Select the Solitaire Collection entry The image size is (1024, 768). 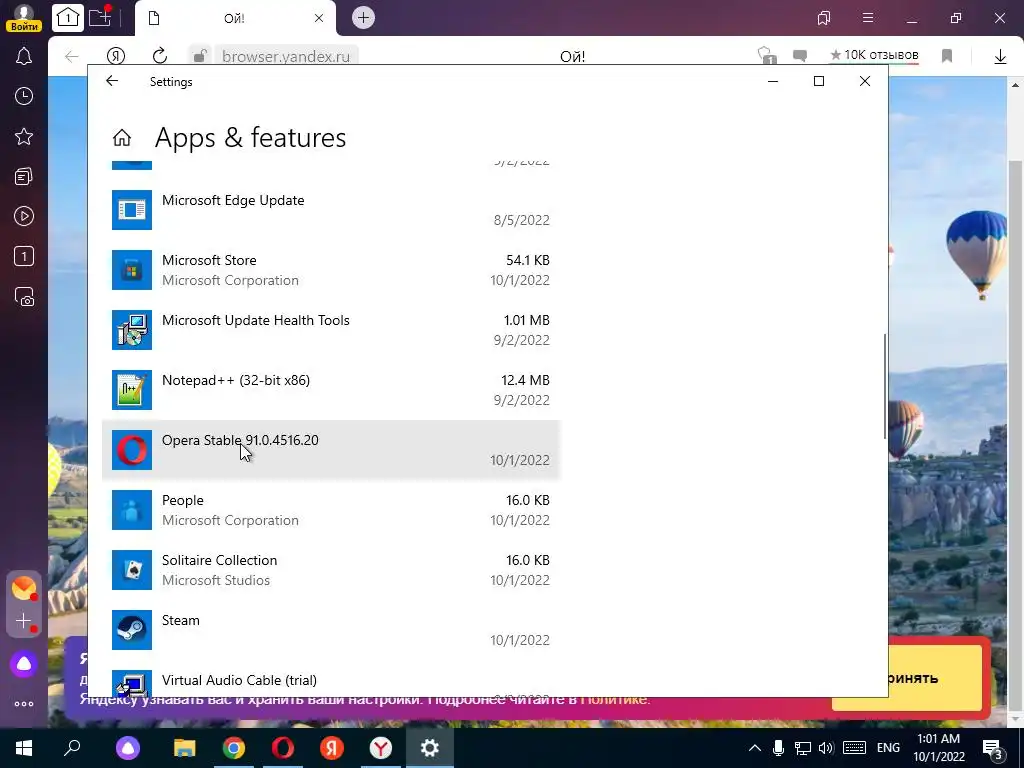[x=330, y=570]
